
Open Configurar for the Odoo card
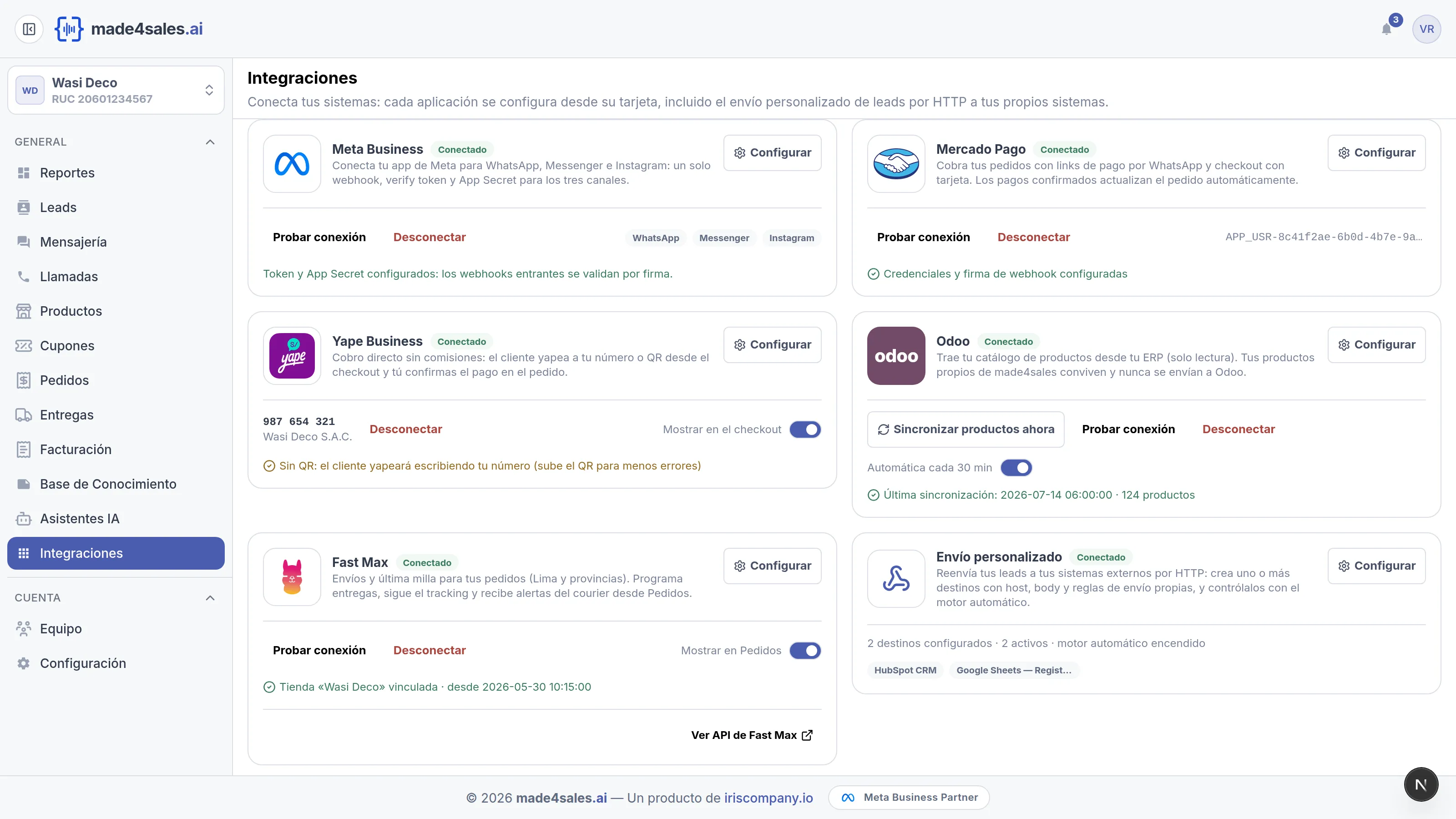tap(1376, 345)
